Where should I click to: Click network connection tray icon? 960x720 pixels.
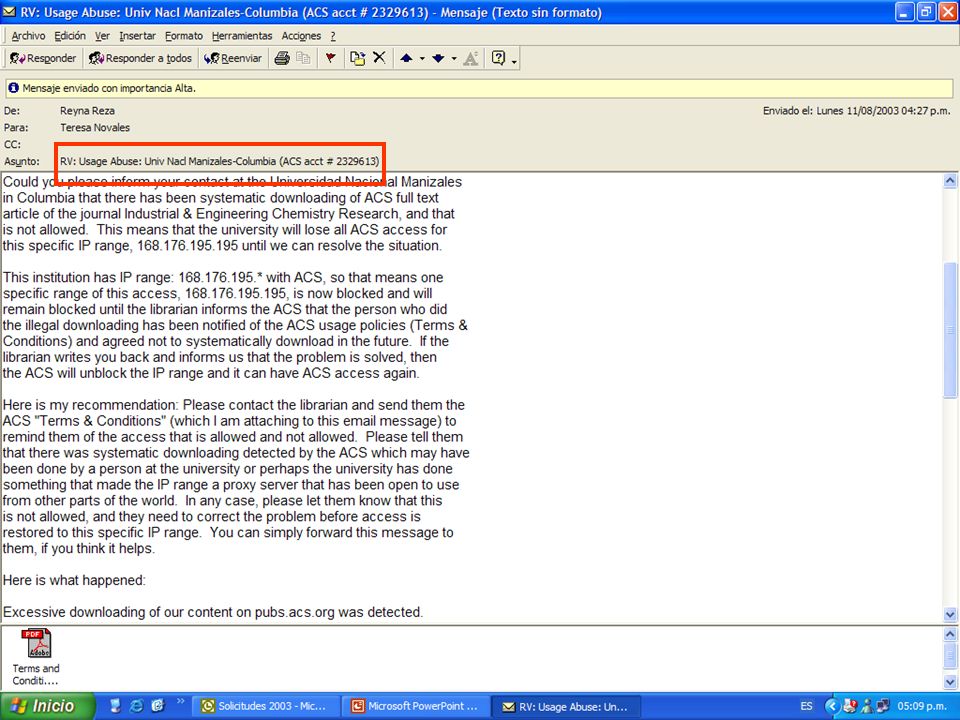tap(883, 706)
